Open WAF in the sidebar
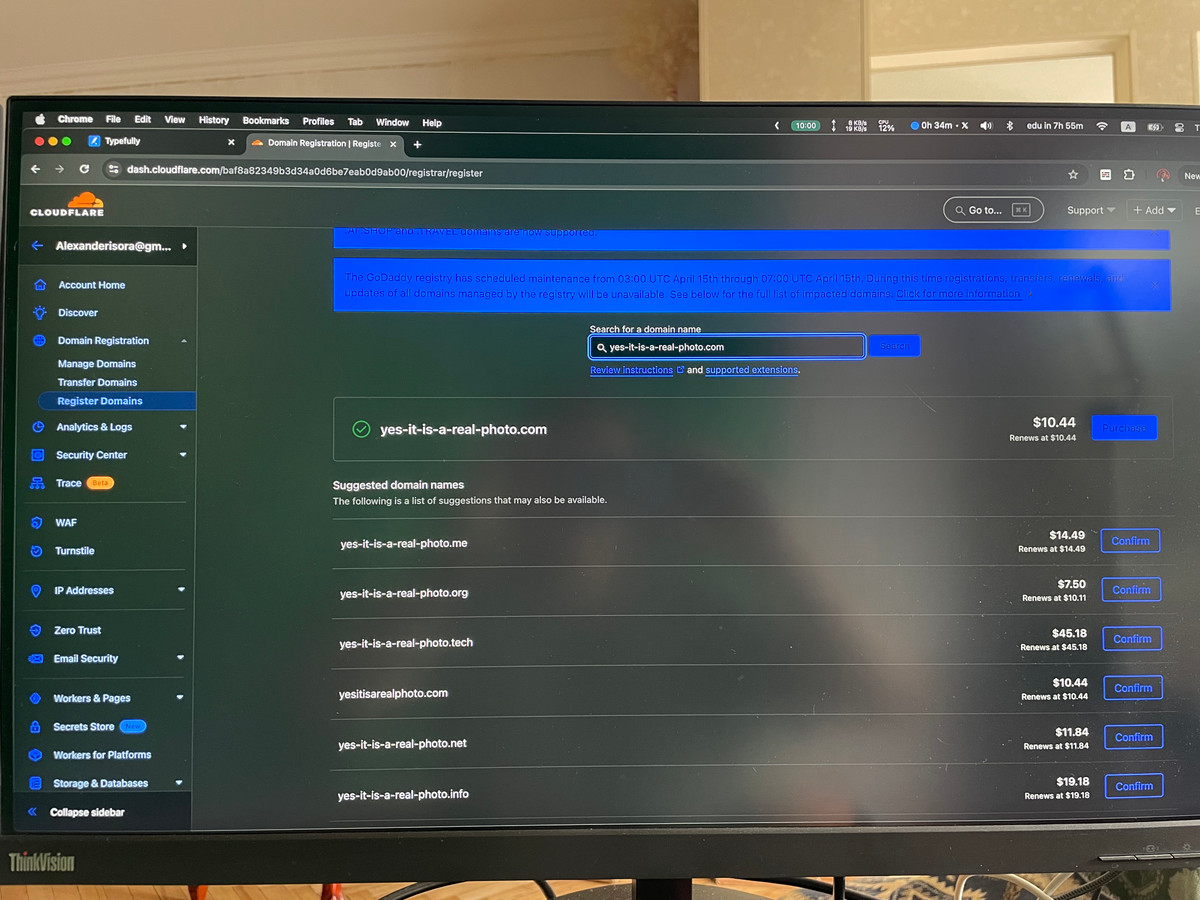This screenshot has height=900, width=1200. [x=66, y=523]
